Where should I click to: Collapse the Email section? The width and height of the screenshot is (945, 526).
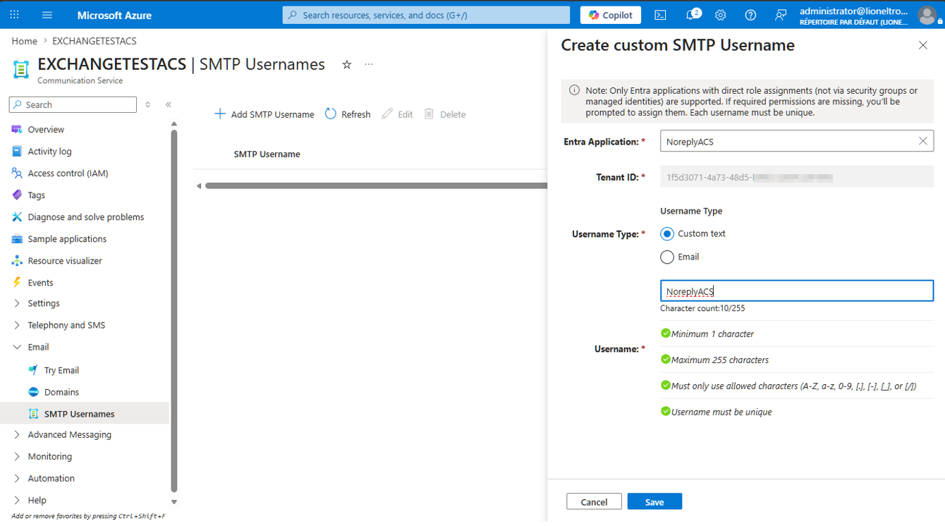coord(17,347)
